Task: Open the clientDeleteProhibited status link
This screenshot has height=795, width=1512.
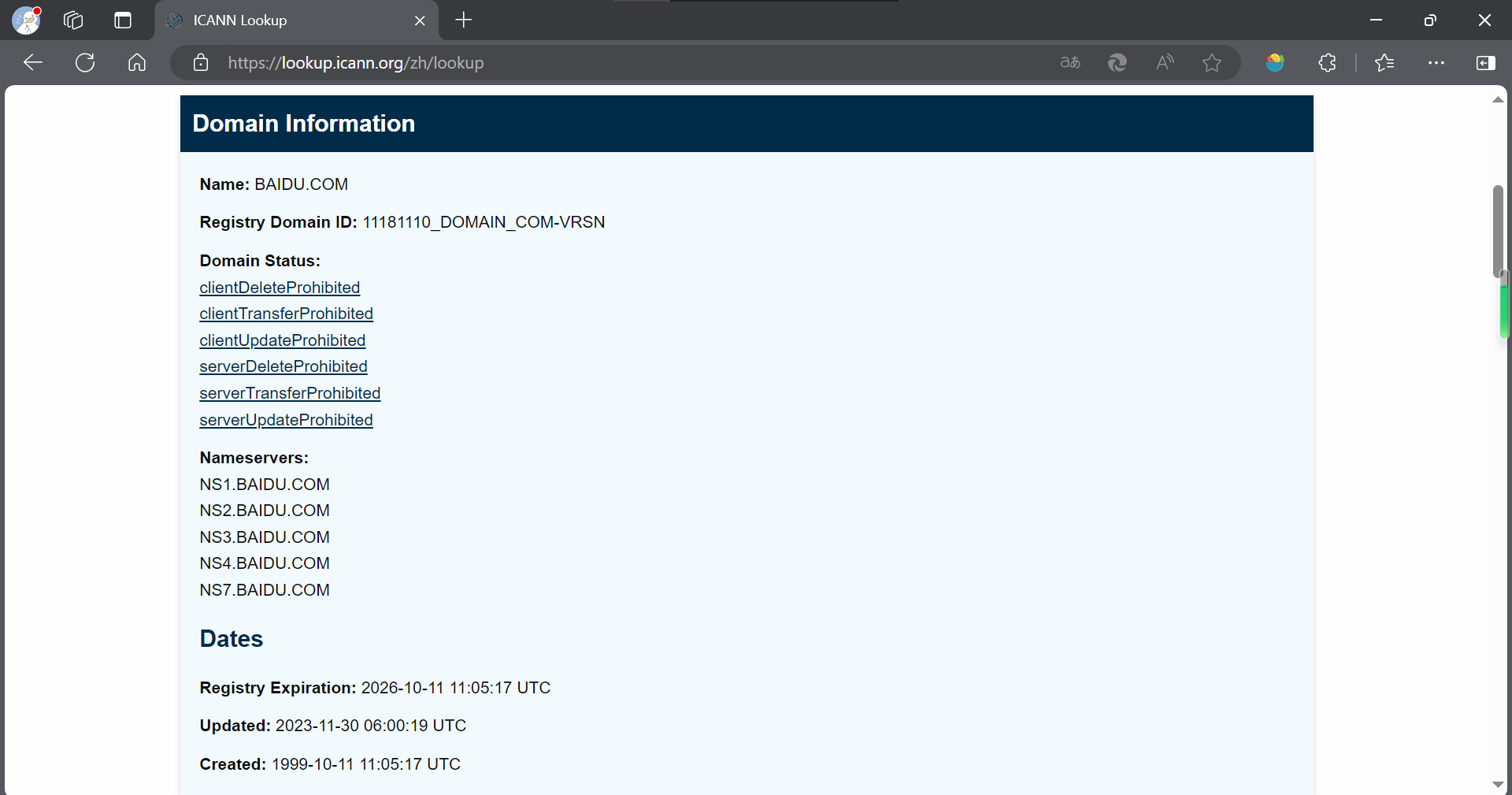Action: [x=280, y=288]
